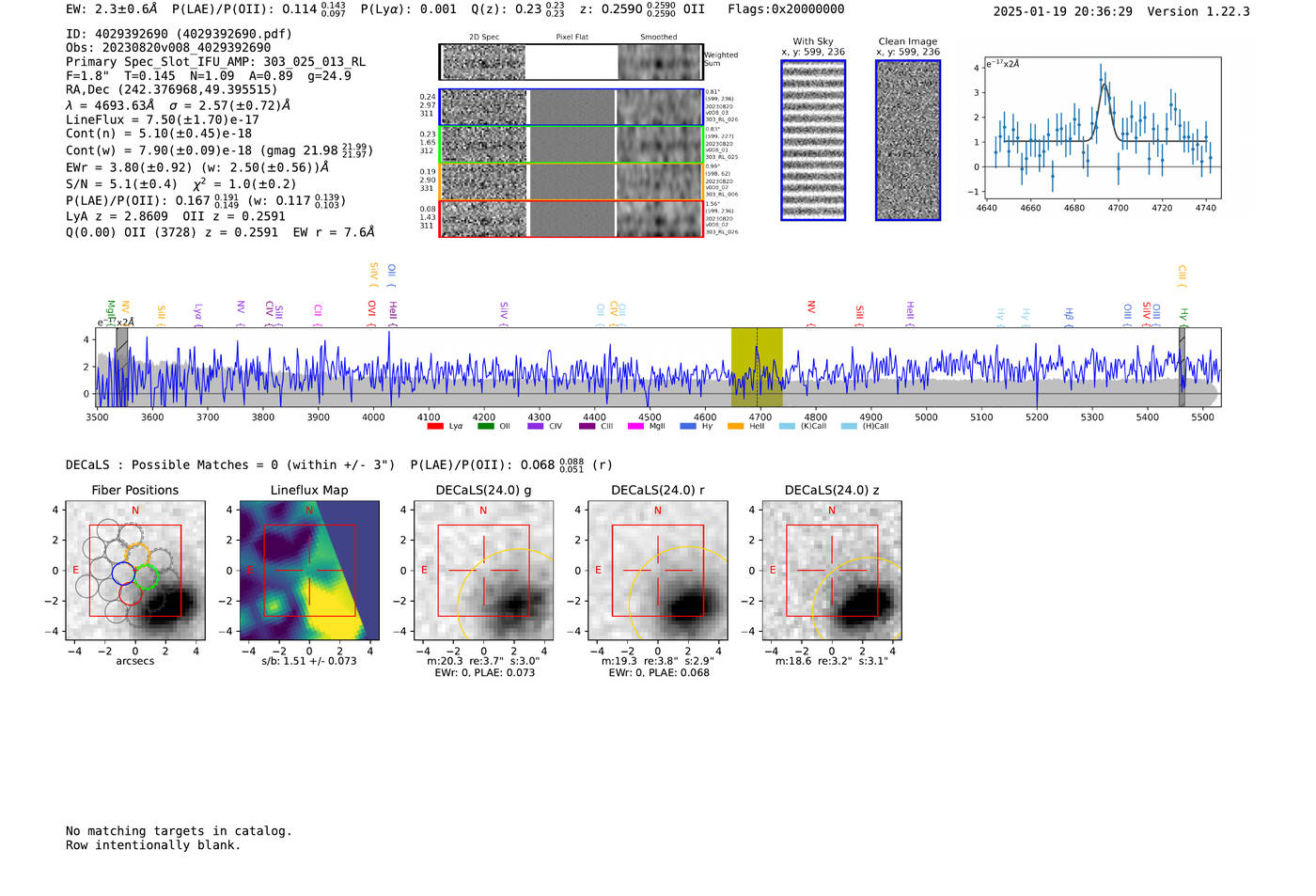Click the 'No matching targets in catalog.' text
The width and height of the screenshot is (1316, 896).
coord(179,831)
